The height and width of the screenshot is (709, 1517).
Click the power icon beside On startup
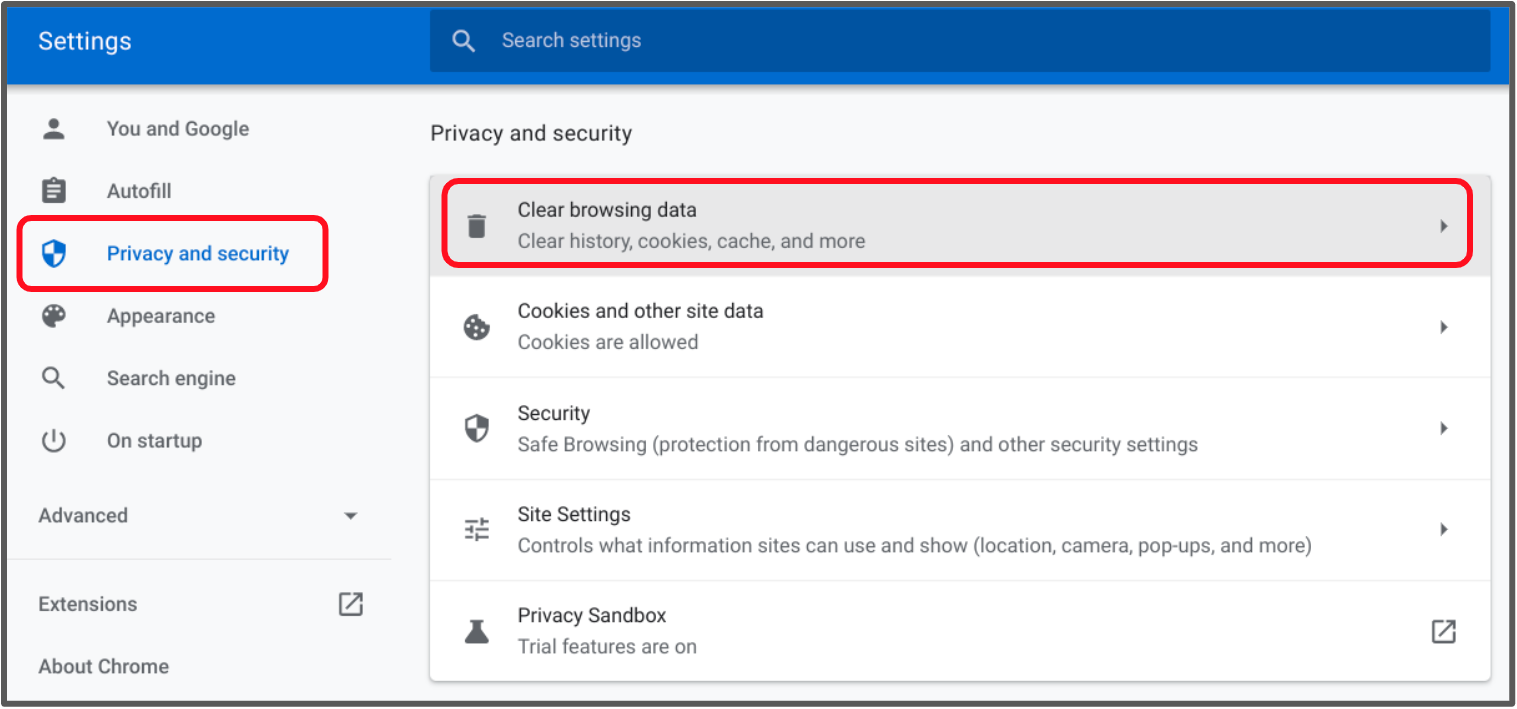[x=53, y=441]
